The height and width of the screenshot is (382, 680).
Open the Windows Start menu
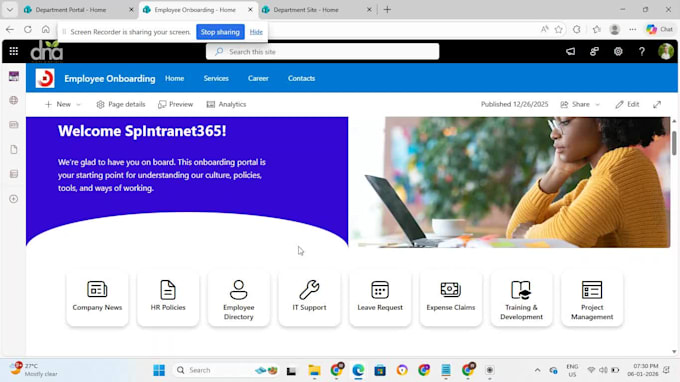(159, 370)
